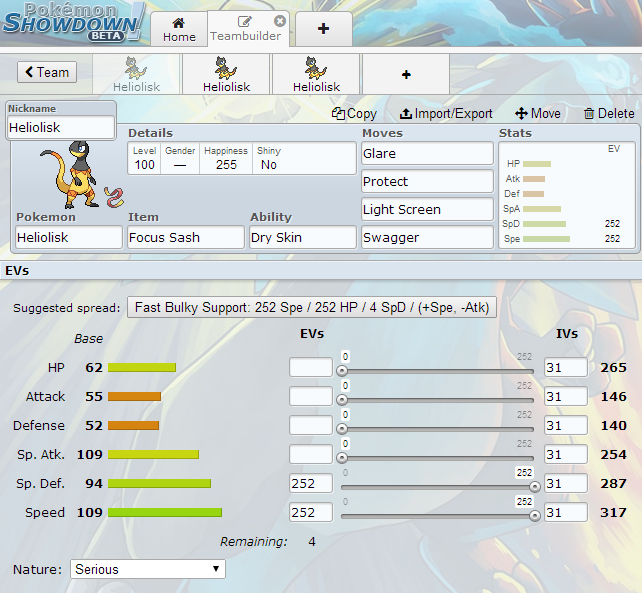Click the Focus Sash item icon
This screenshot has width=642, height=593.
click(x=114, y=197)
